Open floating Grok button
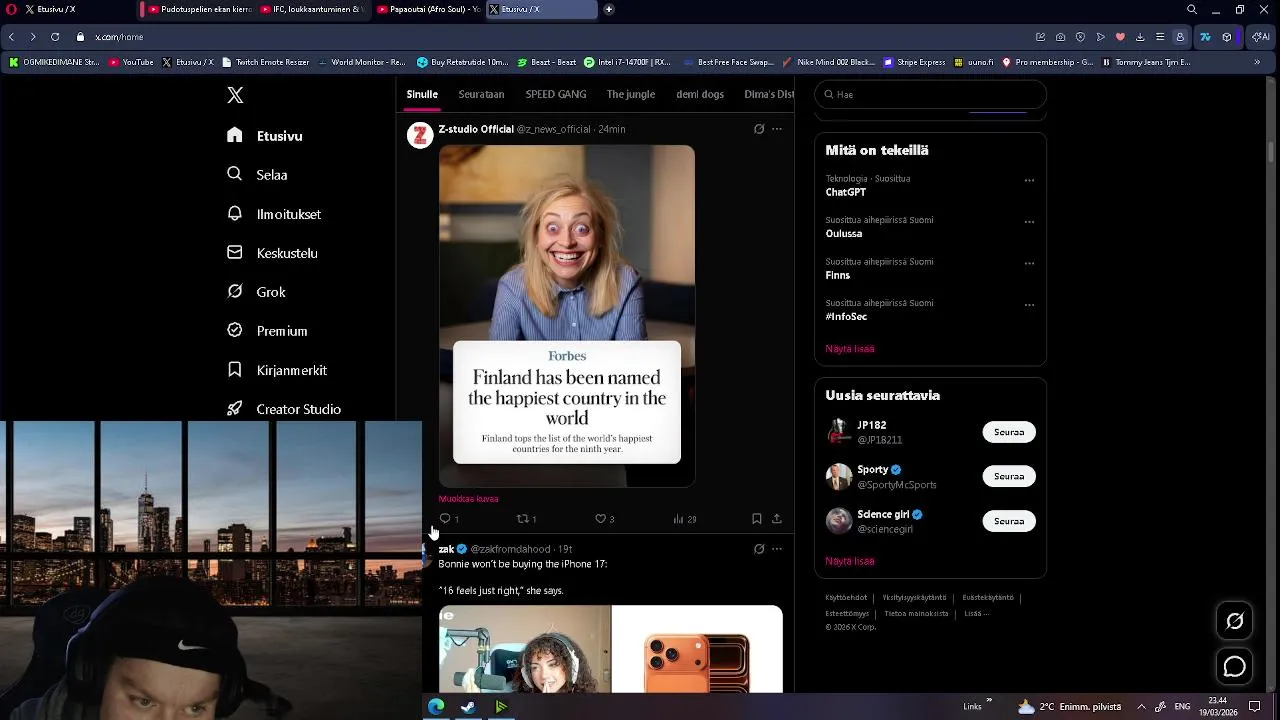The width and height of the screenshot is (1280, 720). click(x=1235, y=621)
